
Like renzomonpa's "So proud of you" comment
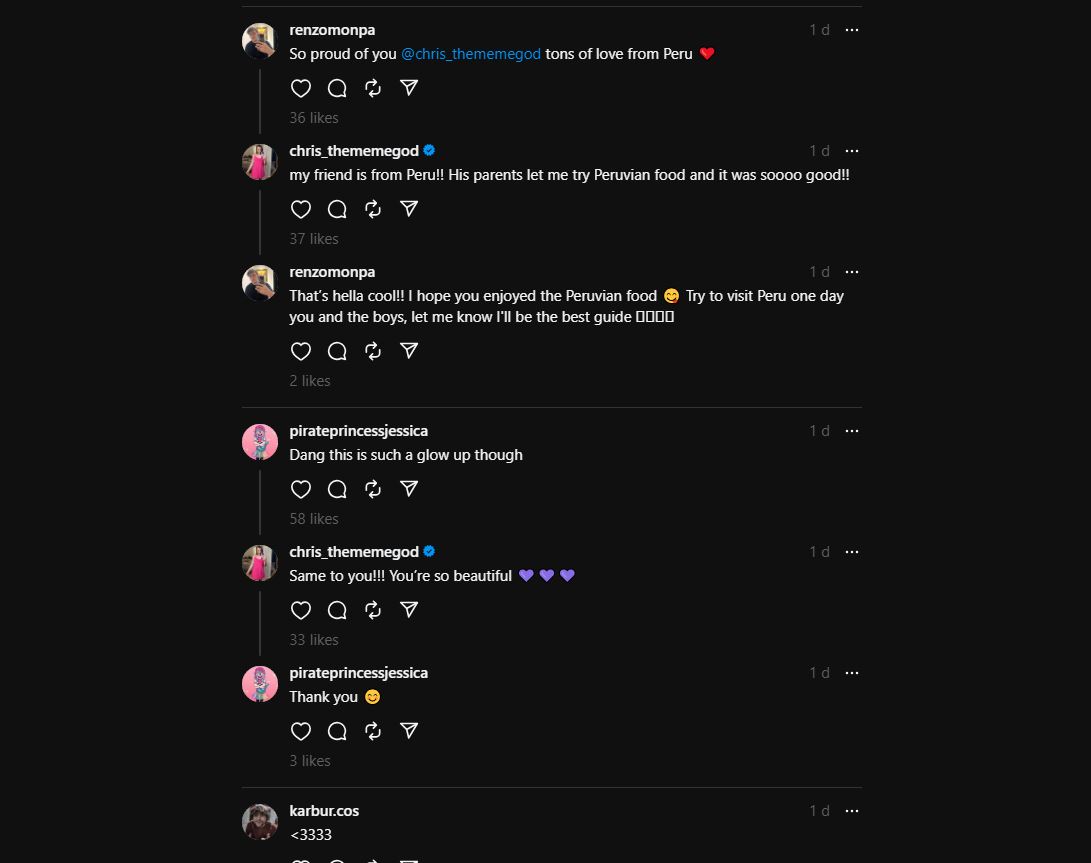(301, 88)
